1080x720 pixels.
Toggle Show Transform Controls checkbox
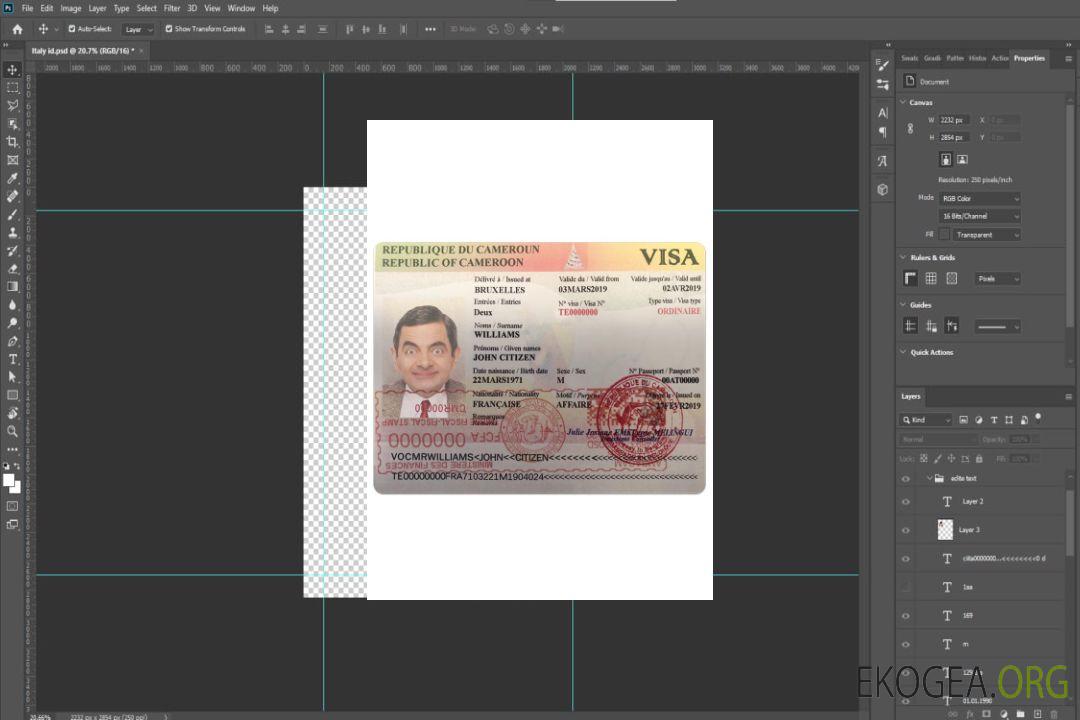pos(169,29)
